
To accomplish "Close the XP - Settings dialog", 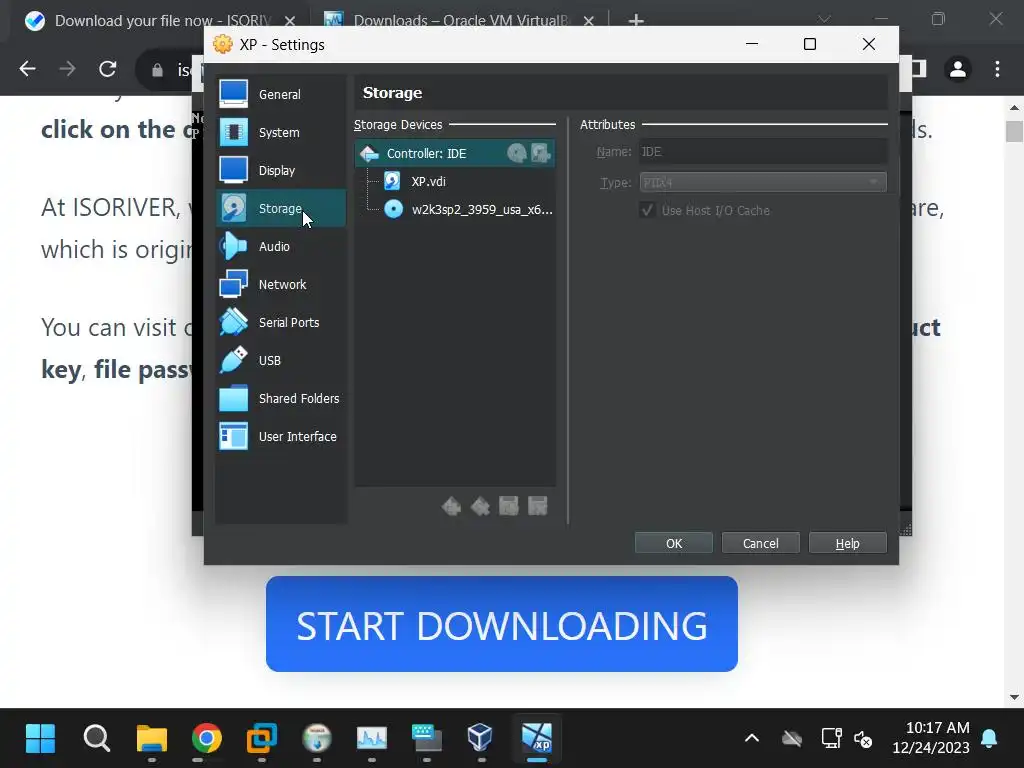I will tap(869, 44).
